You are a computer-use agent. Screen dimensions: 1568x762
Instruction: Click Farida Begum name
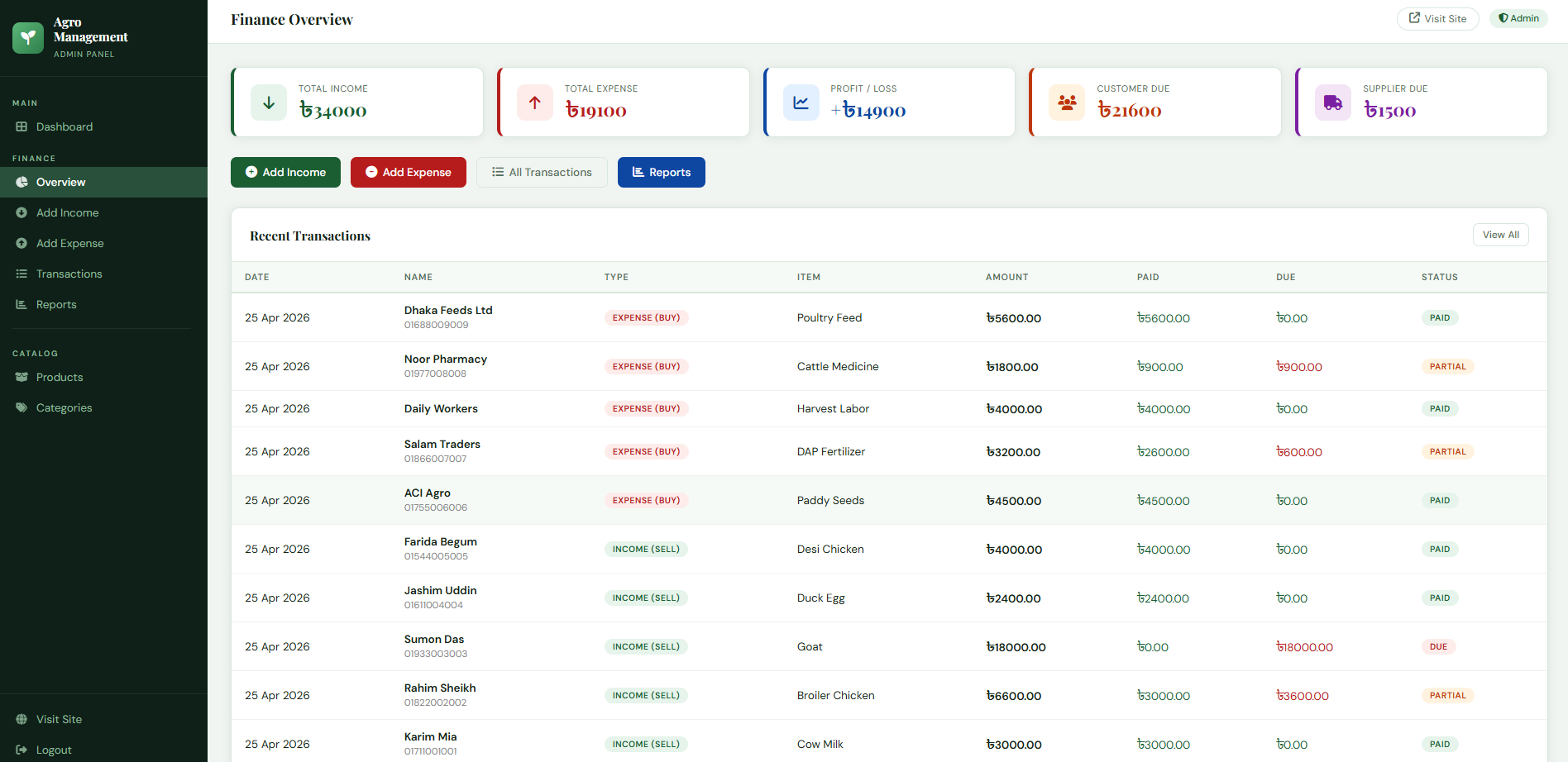click(x=441, y=541)
